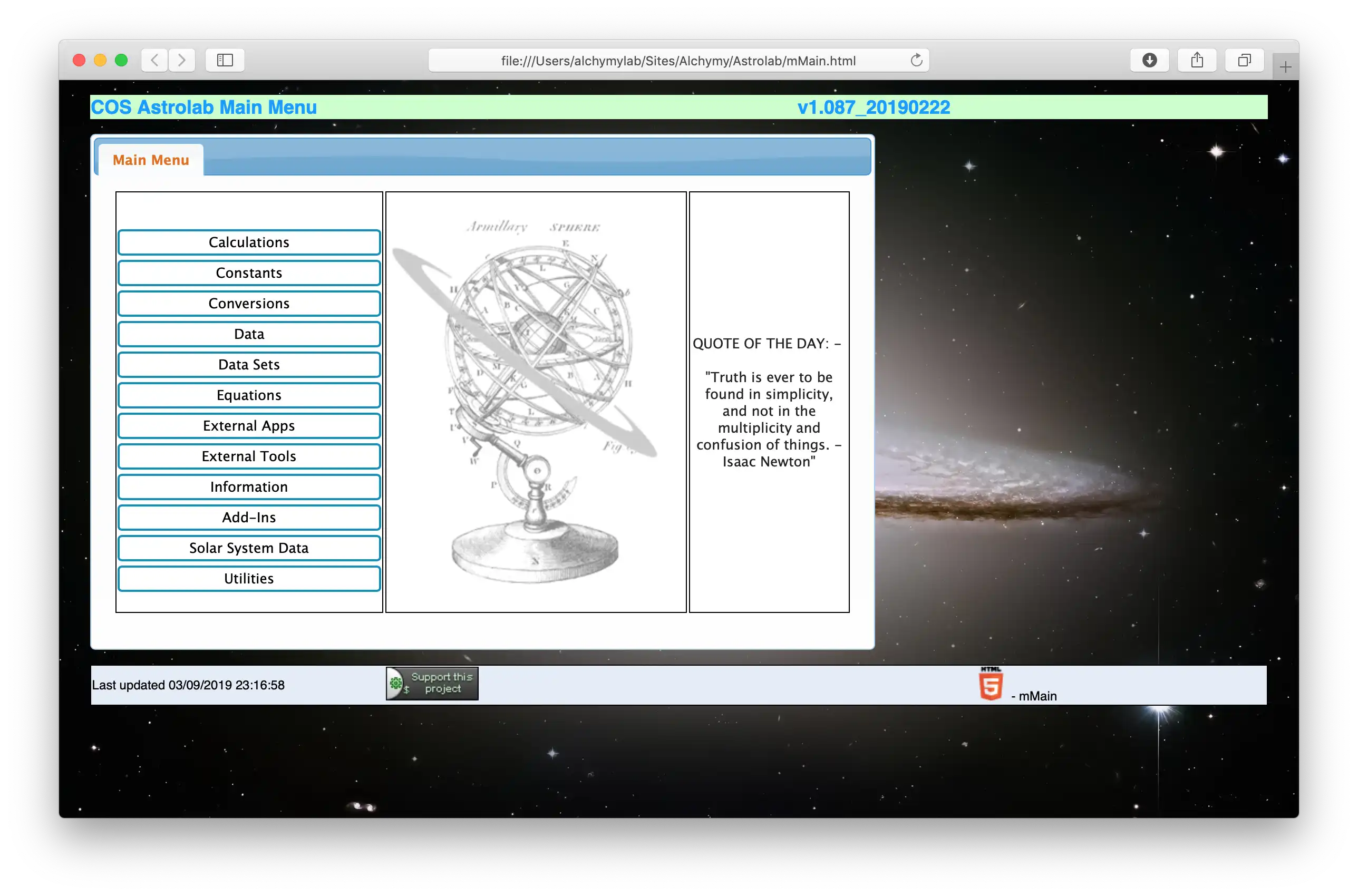1358x896 pixels.
Task: Click the armillary sphere thumbnail image
Action: (536, 400)
